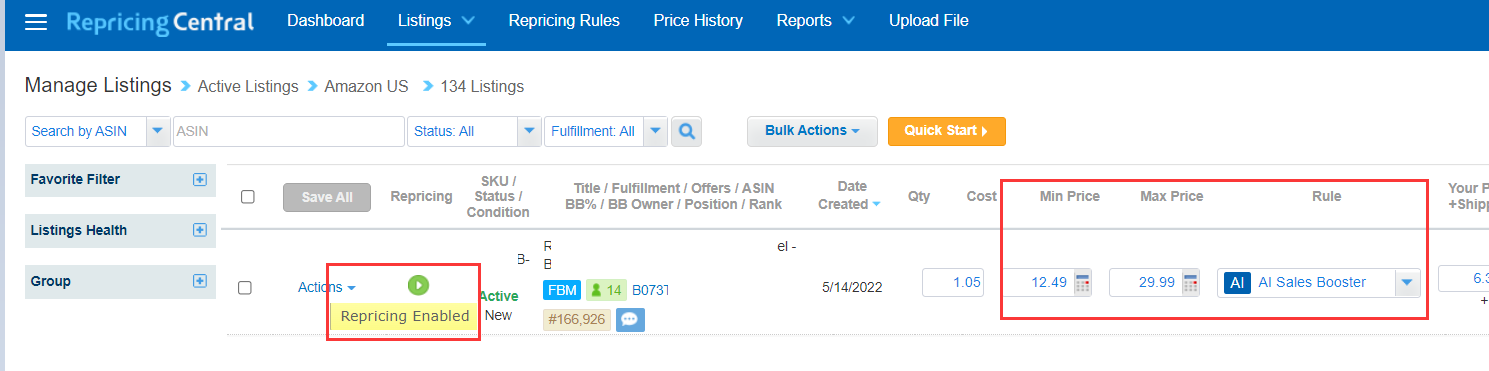Check the listing row checkbox
This screenshot has height=371, width=1489.
tap(245, 288)
